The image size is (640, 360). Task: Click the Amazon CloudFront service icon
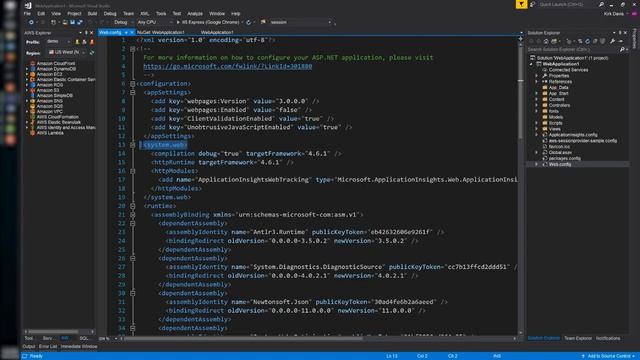click(x=32, y=64)
